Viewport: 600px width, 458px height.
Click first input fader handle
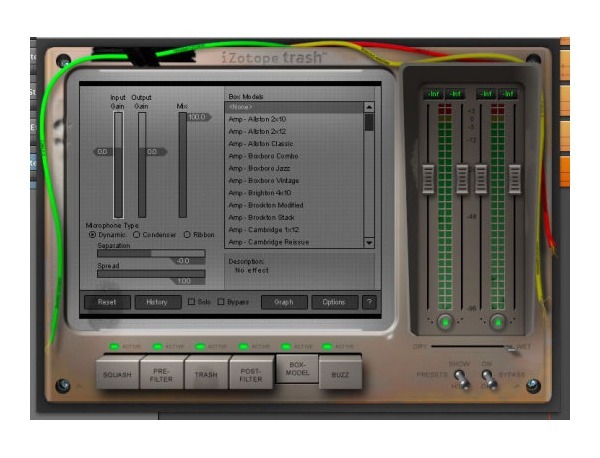(428, 179)
